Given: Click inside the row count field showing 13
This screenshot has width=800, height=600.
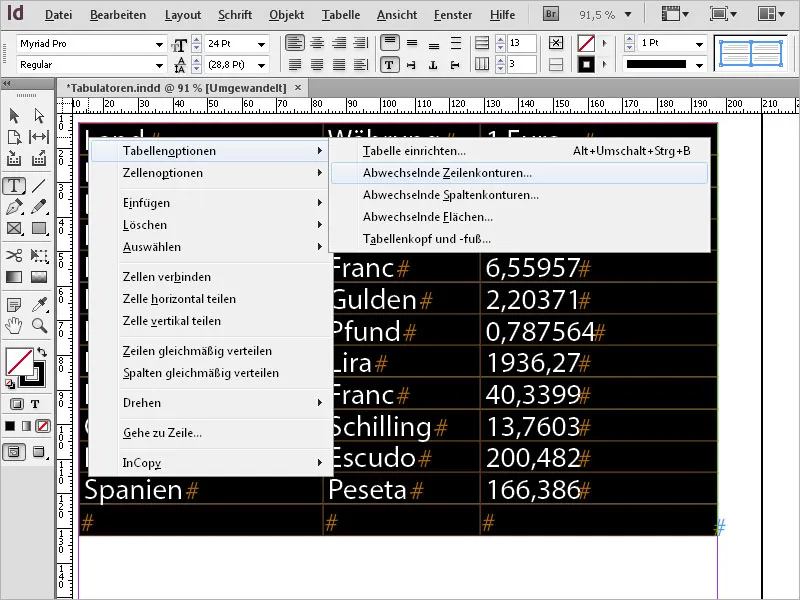Looking at the screenshot, I should click(x=522, y=44).
